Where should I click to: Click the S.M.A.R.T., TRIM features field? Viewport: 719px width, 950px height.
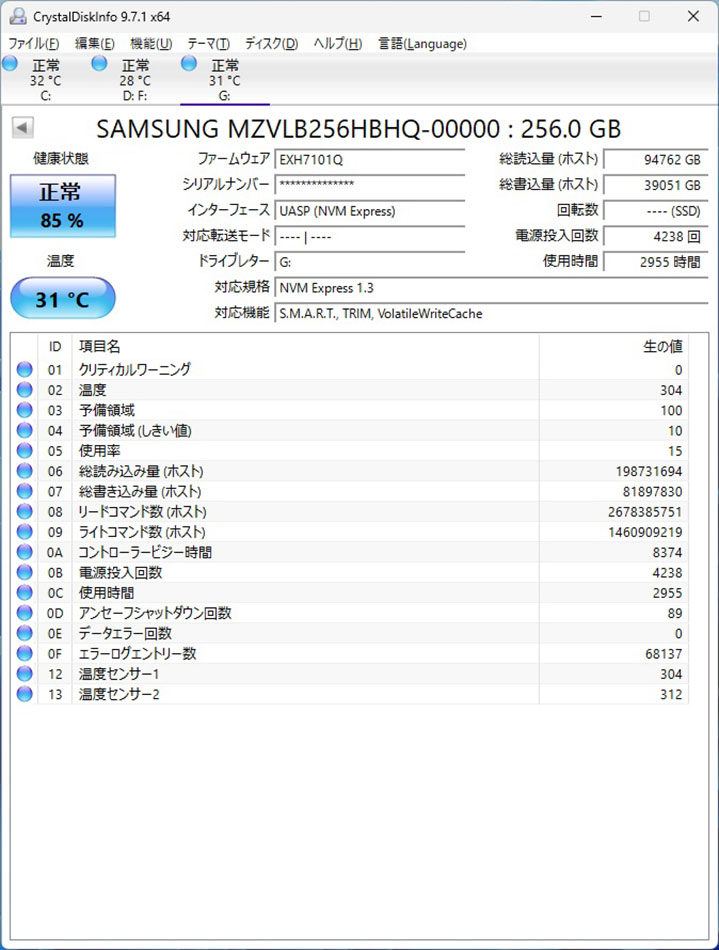click(491, 314)
